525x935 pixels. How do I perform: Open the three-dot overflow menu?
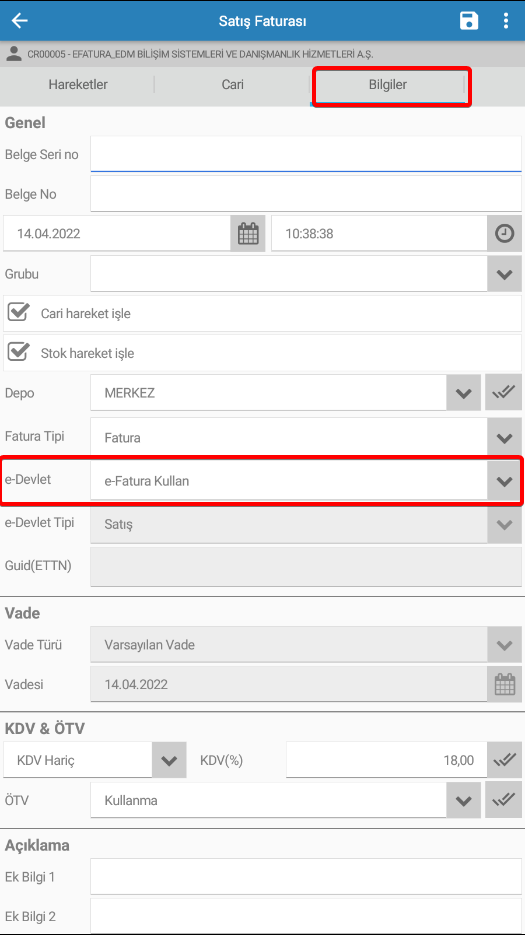pyautogui.click(x=505, y=21)
